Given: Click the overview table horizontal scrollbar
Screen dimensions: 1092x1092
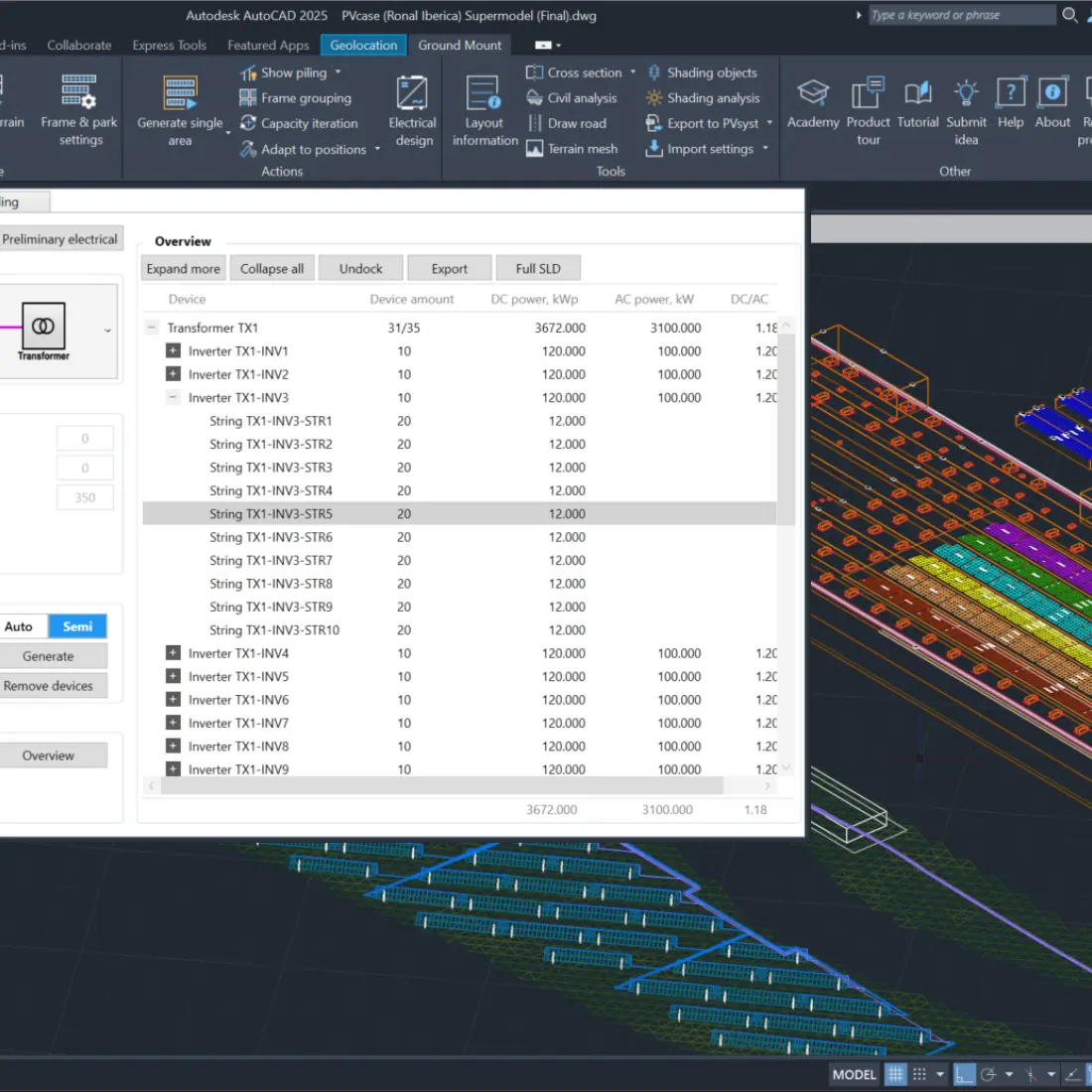Looking at the screenshot, I should click(x=442, y=786).
